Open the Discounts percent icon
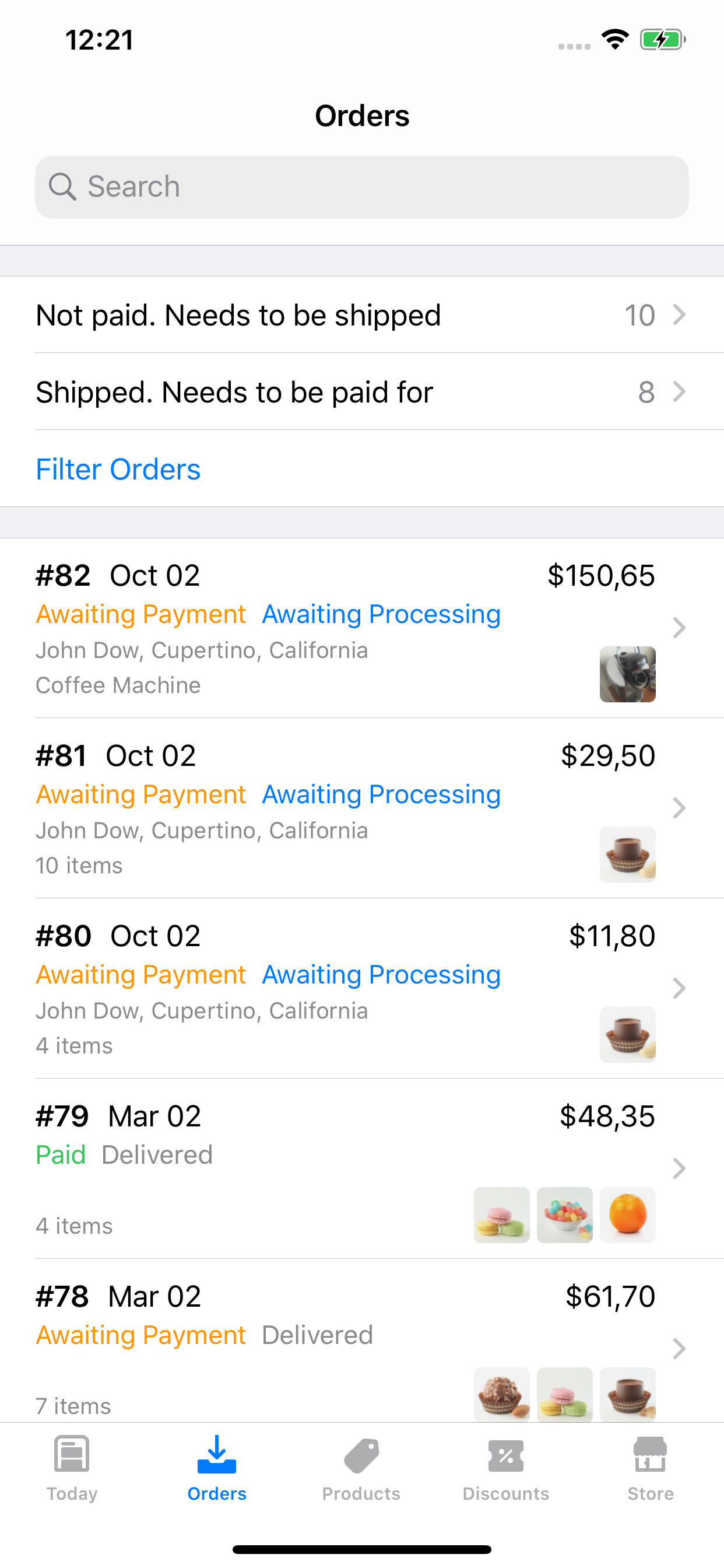Screen dimensions: 724x1568 point(505,1455)
